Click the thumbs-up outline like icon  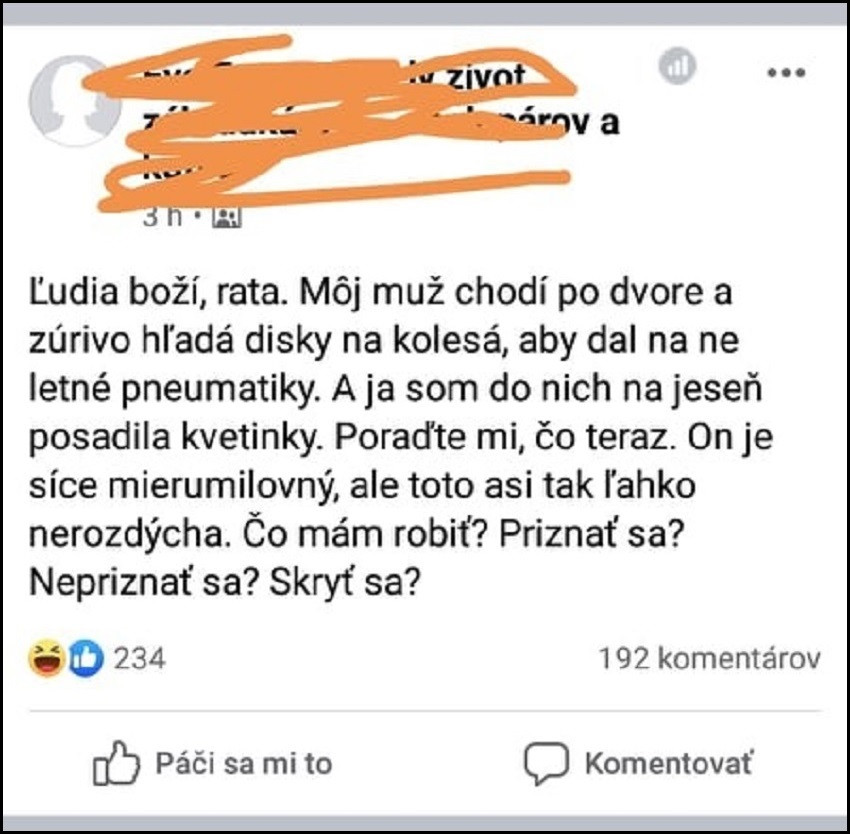[116, 763]
